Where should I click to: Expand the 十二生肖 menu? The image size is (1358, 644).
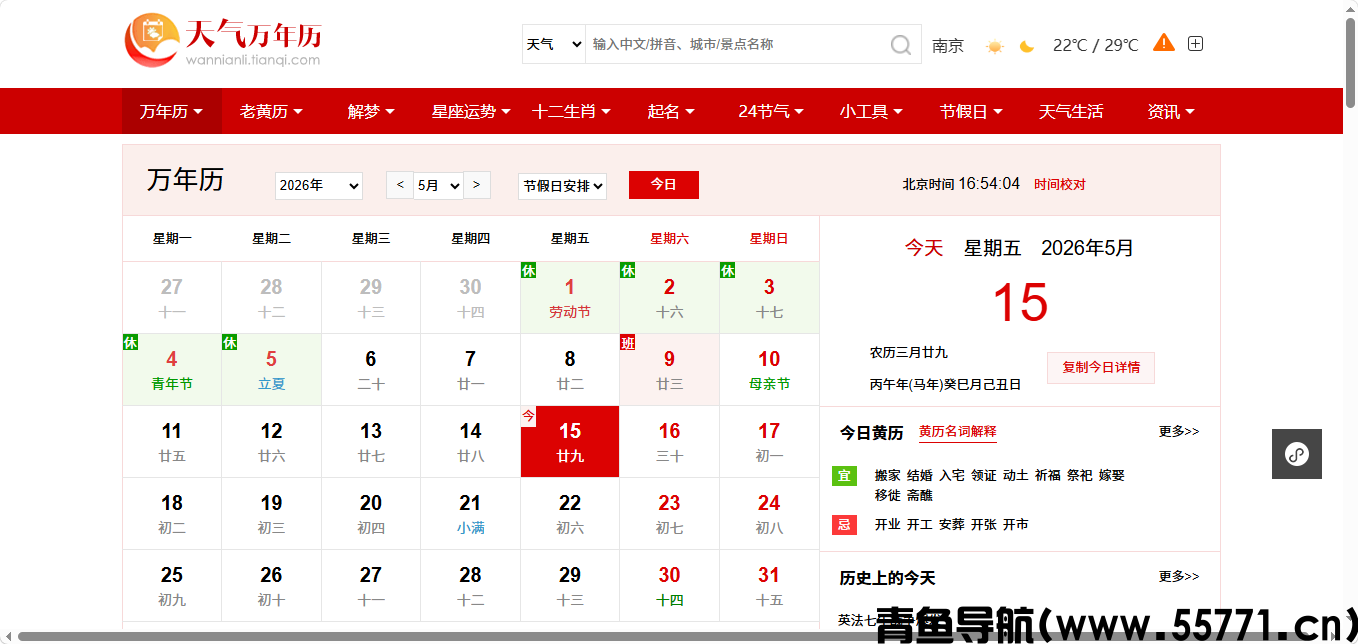571,111
